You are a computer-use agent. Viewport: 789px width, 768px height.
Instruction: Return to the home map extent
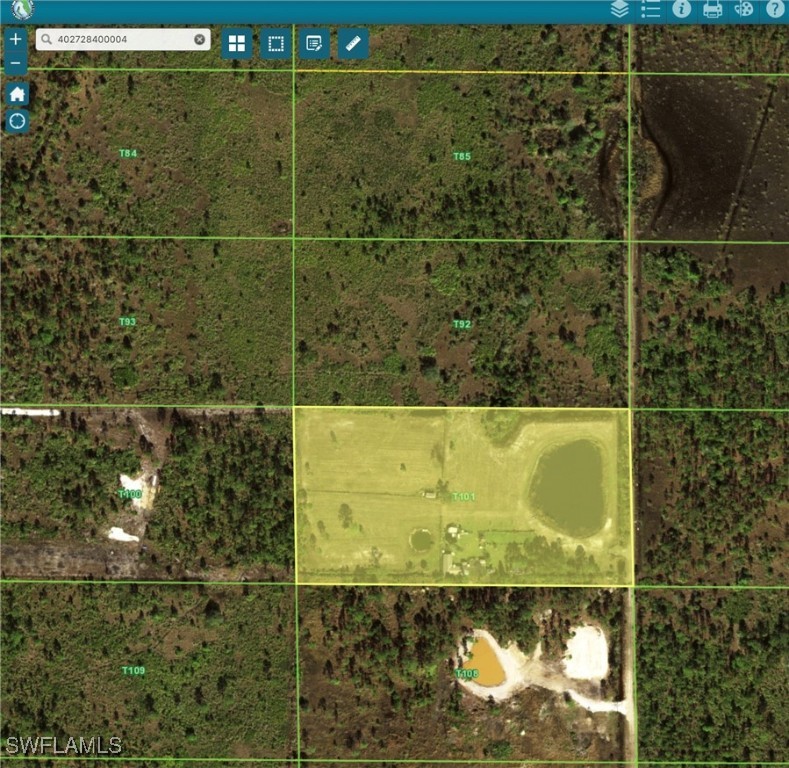[x=17, y=94]
